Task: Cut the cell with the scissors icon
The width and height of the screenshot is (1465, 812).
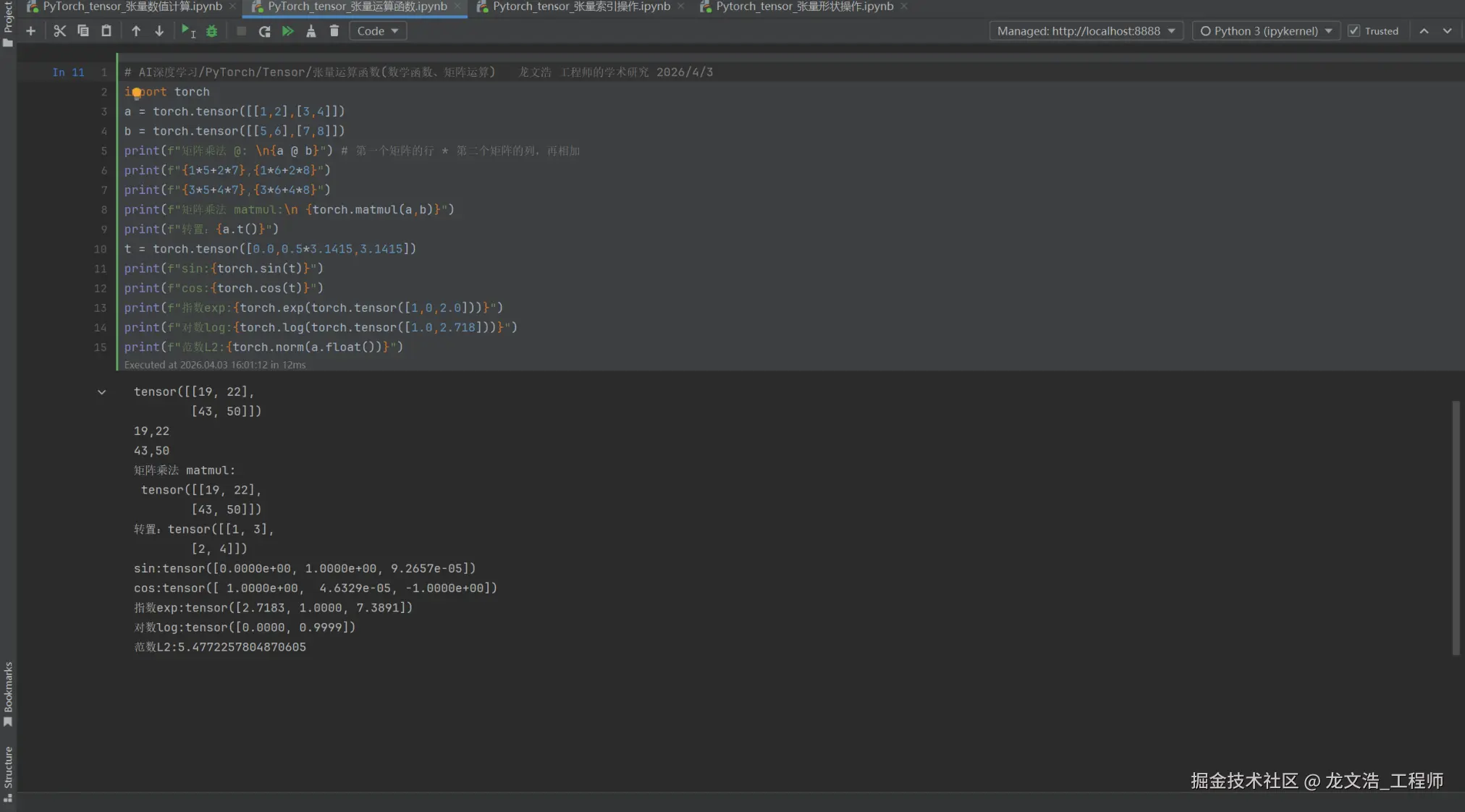Action: pyautogui.click(x=59, y=31)
